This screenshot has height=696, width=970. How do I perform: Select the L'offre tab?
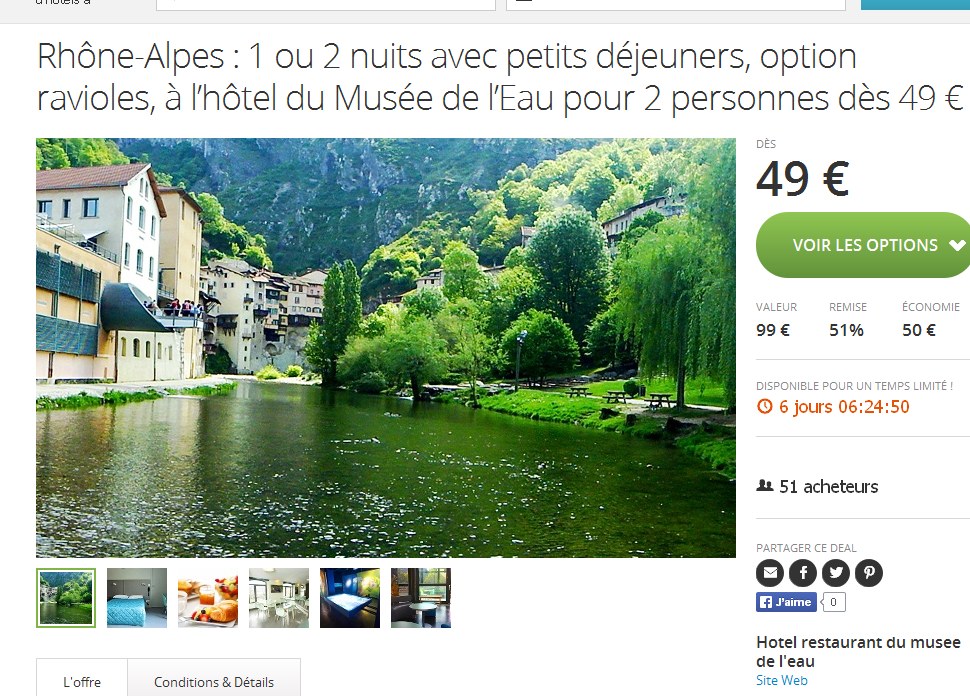click(82, 681)
